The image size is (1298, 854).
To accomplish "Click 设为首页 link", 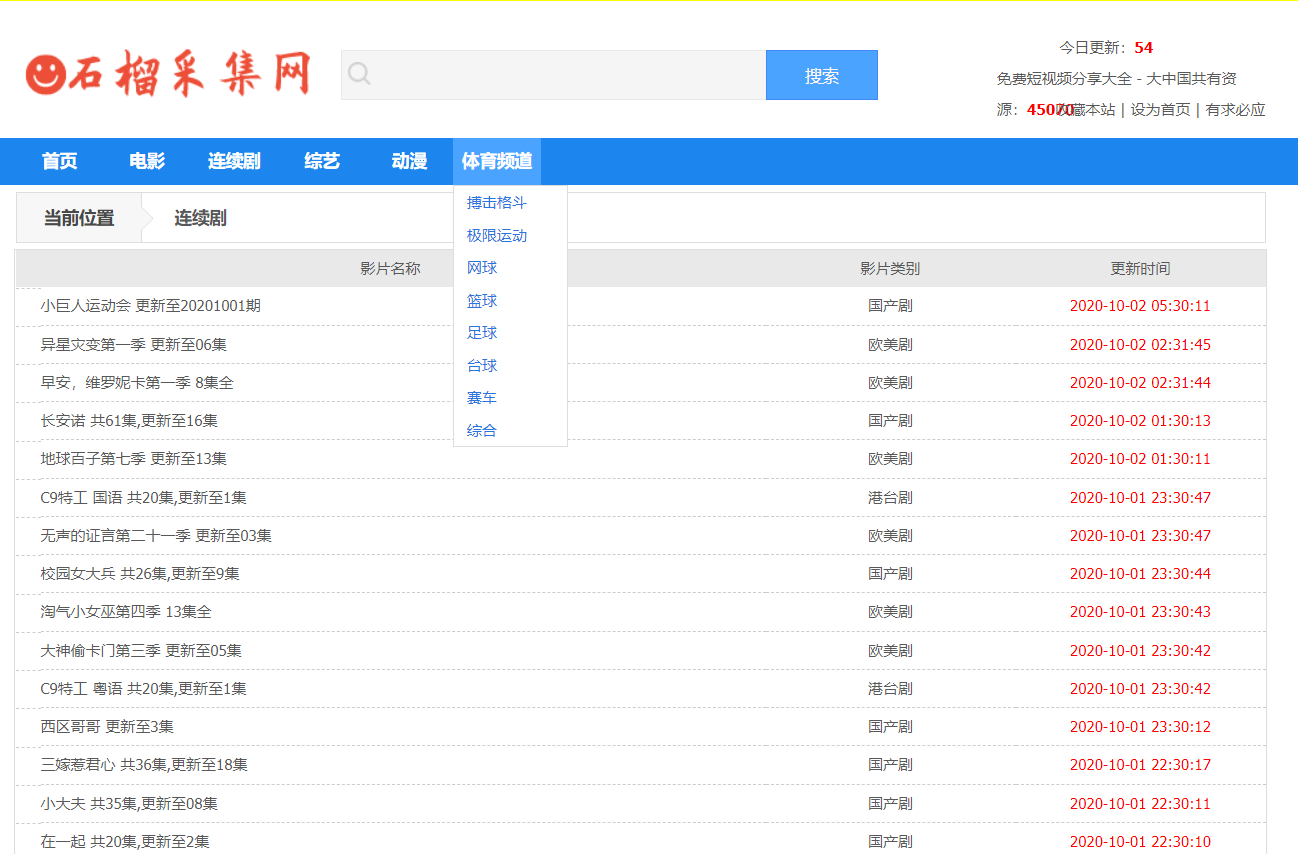I will [x=1158, y=110].
